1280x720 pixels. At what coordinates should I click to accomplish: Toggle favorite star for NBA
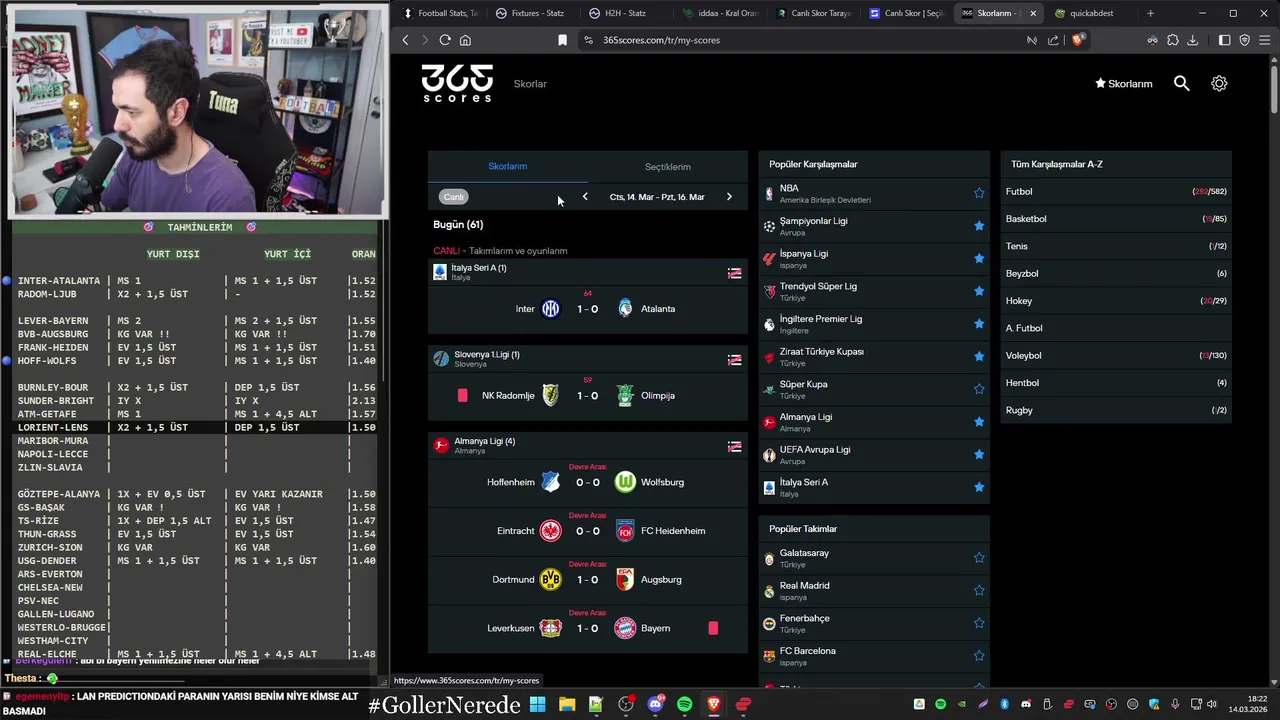pos(979,193)
